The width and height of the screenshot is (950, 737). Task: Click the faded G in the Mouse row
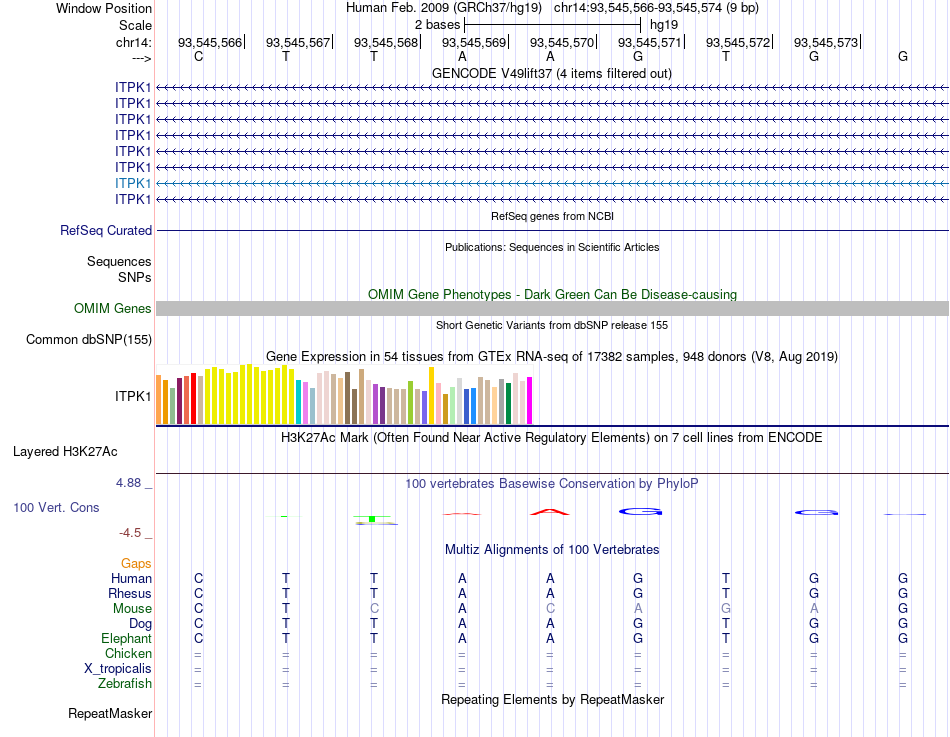click(x=726, y=609)
